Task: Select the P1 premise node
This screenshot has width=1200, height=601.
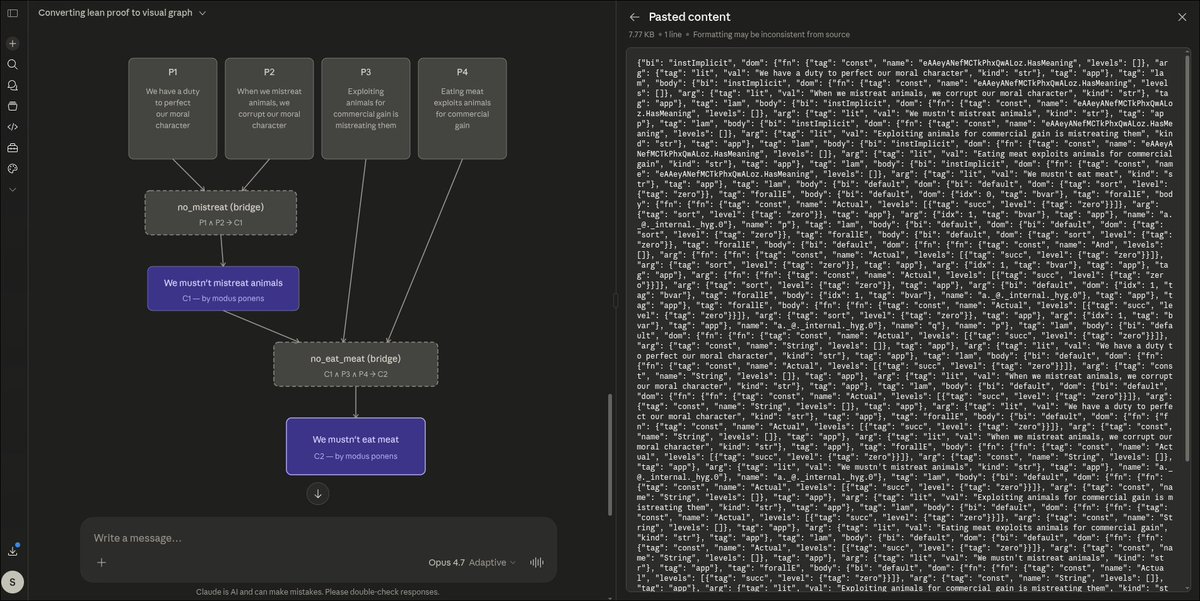Action: pyautogui.click(x=173, y=108)
